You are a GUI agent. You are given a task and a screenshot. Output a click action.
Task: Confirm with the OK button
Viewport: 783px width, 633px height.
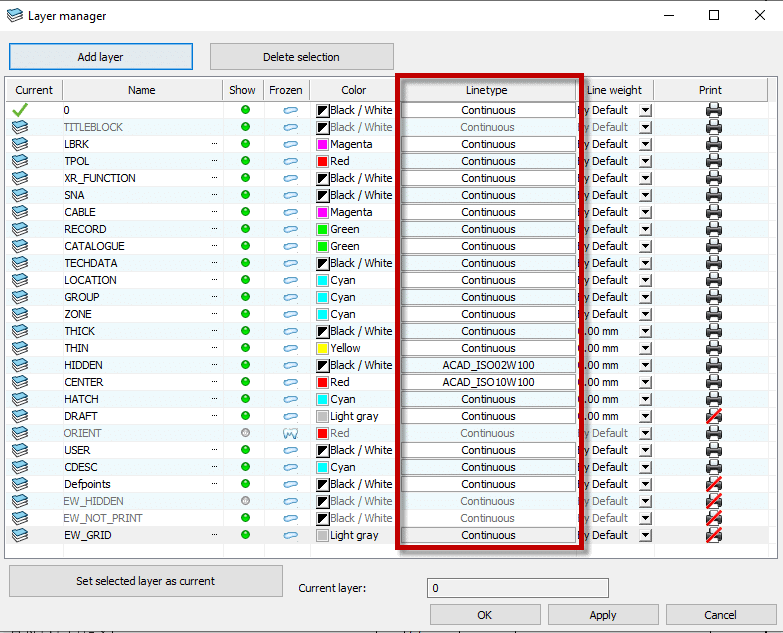coord(485,615)
